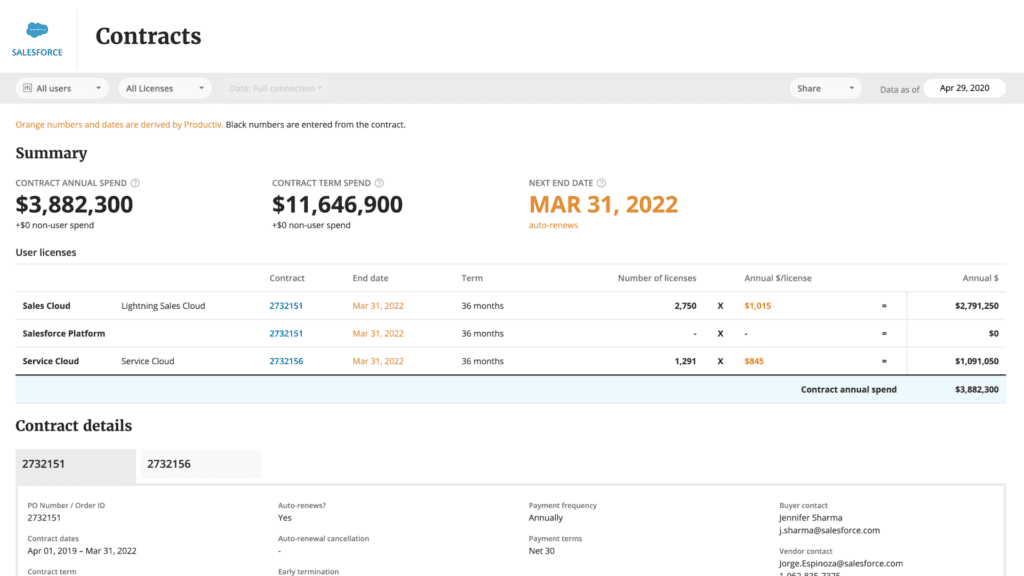
Task: Click the Number of licenses column header
Action: 657,278
